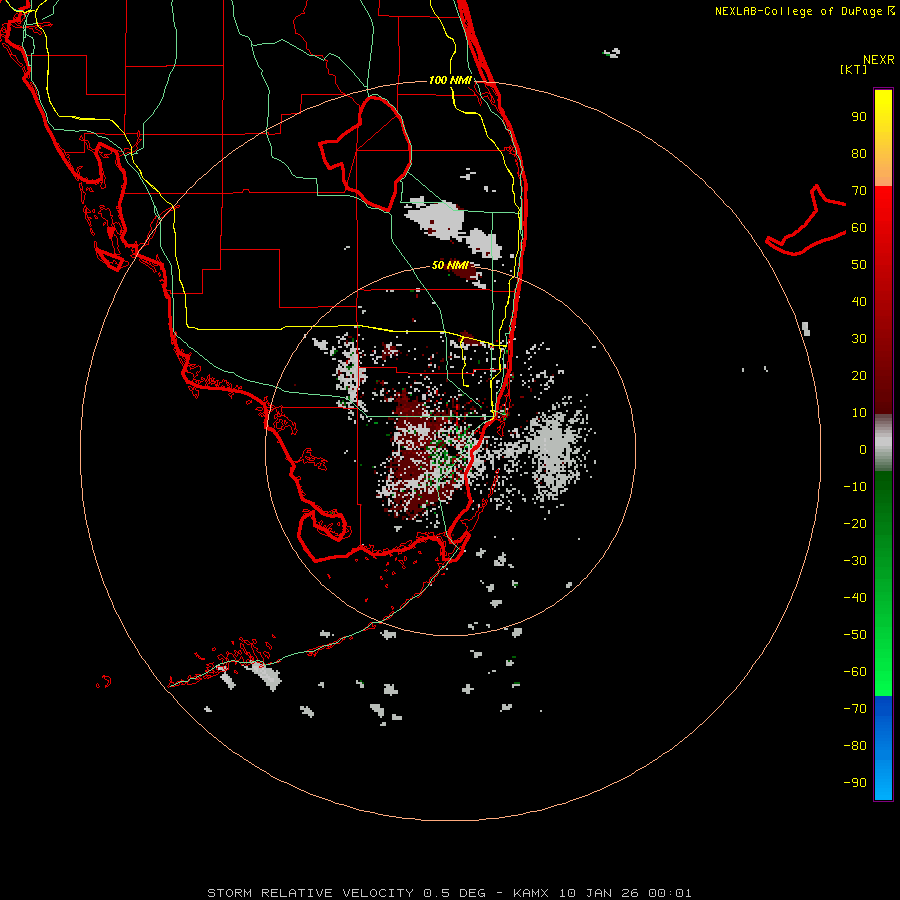Click the 100 NMI range ring label
The width and height of the screenshot is (900, 900).
tap(450, 80)
